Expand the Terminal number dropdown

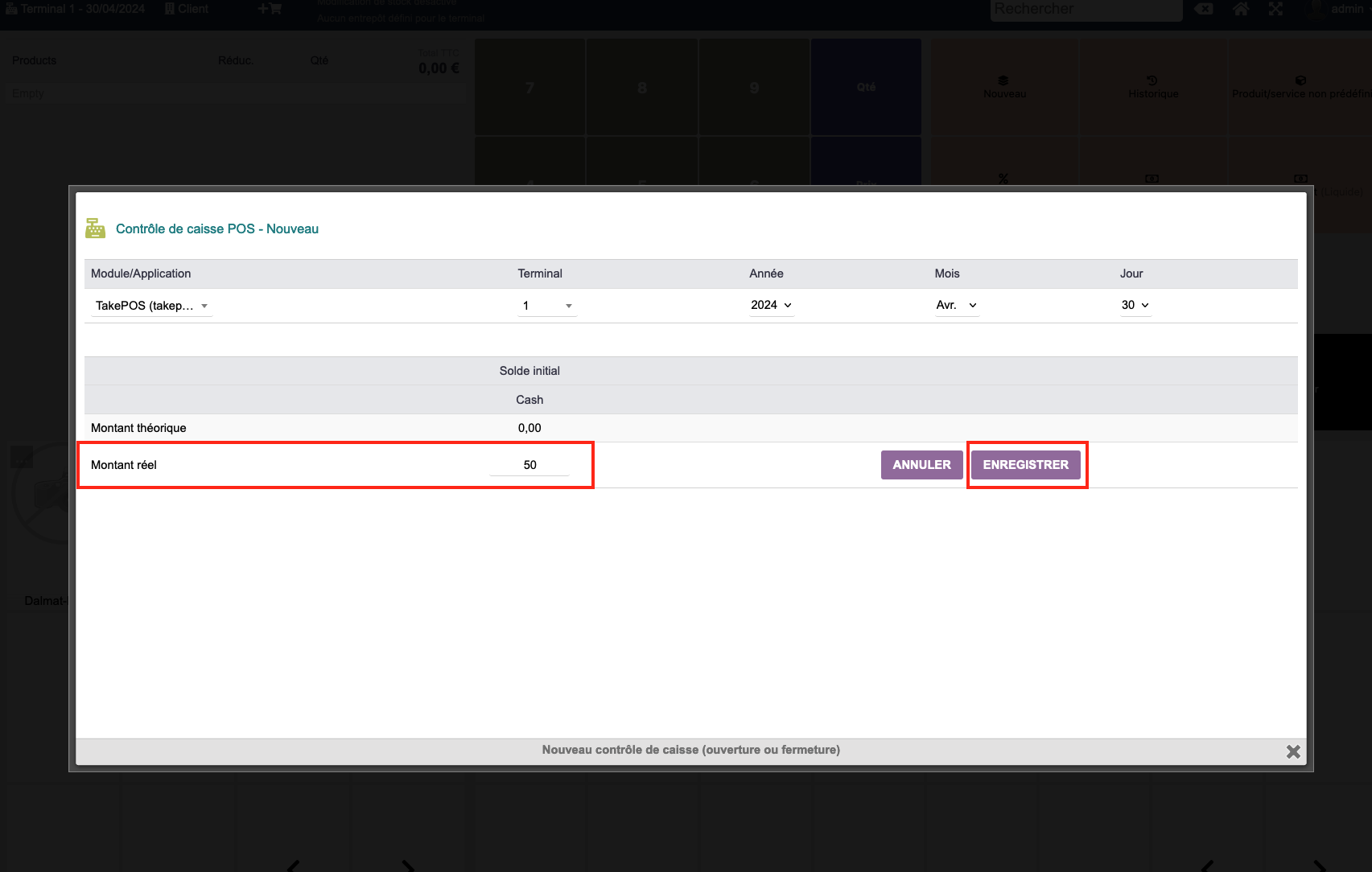pos(547,306)
